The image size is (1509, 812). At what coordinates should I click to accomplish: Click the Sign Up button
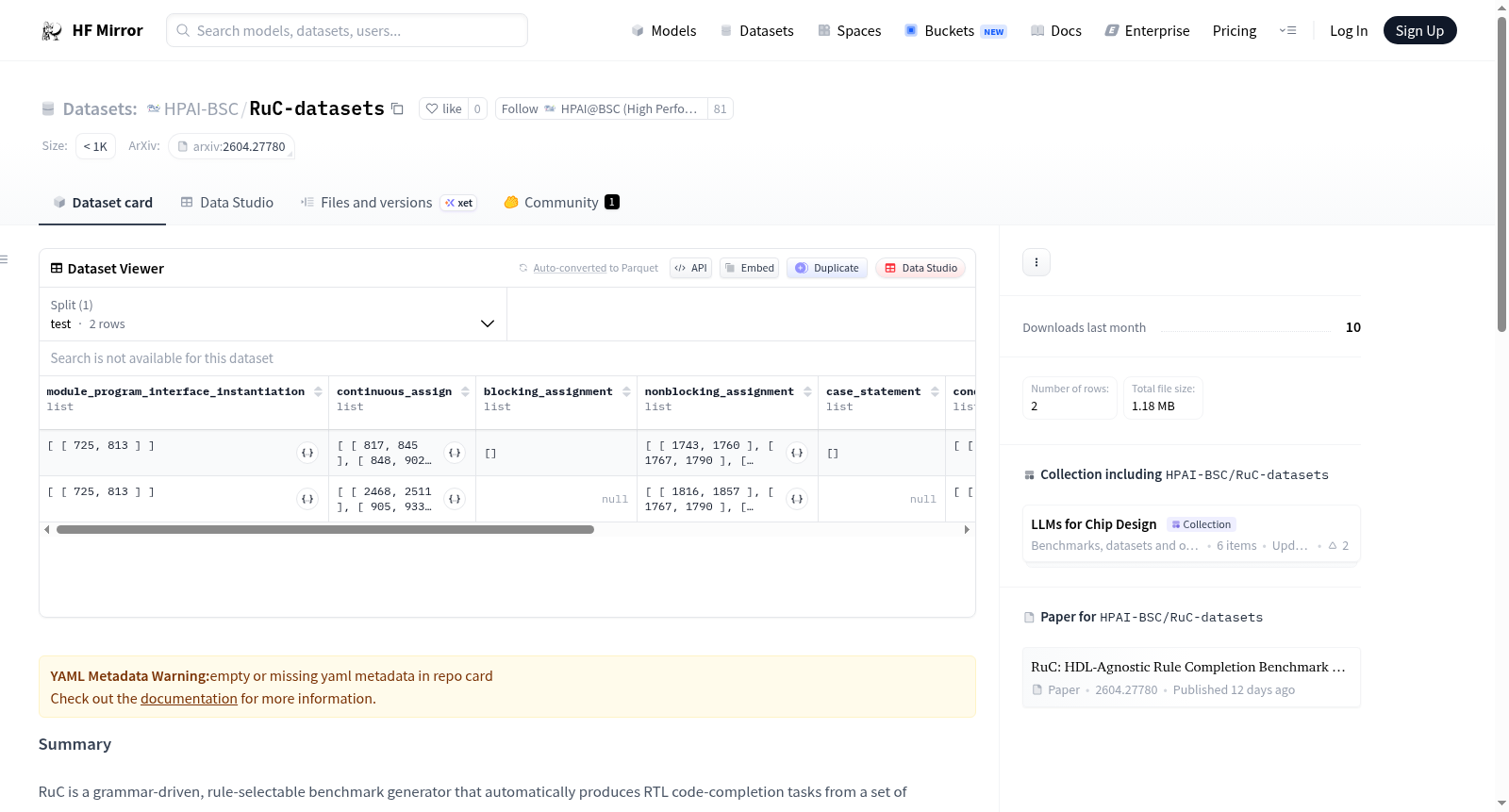tap(1419, 30)
